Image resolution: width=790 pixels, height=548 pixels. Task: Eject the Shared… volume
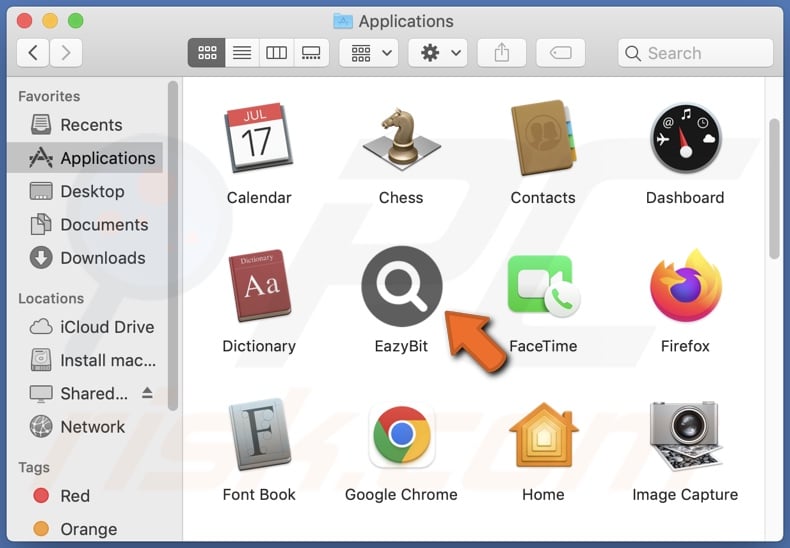[147, 393]
